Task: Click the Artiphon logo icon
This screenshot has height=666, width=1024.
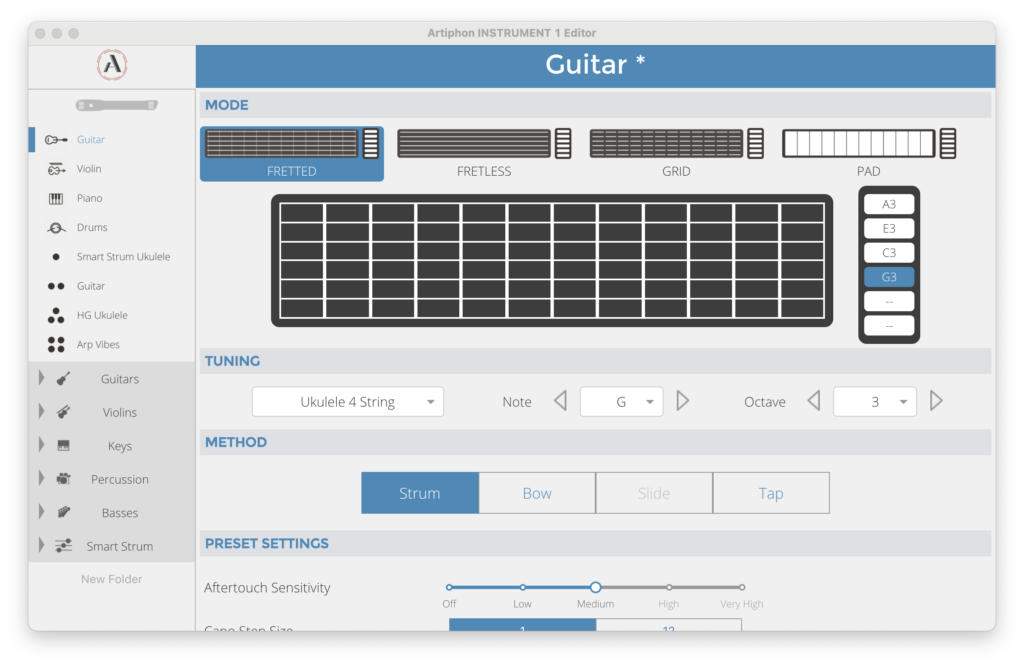Action: 112,66
